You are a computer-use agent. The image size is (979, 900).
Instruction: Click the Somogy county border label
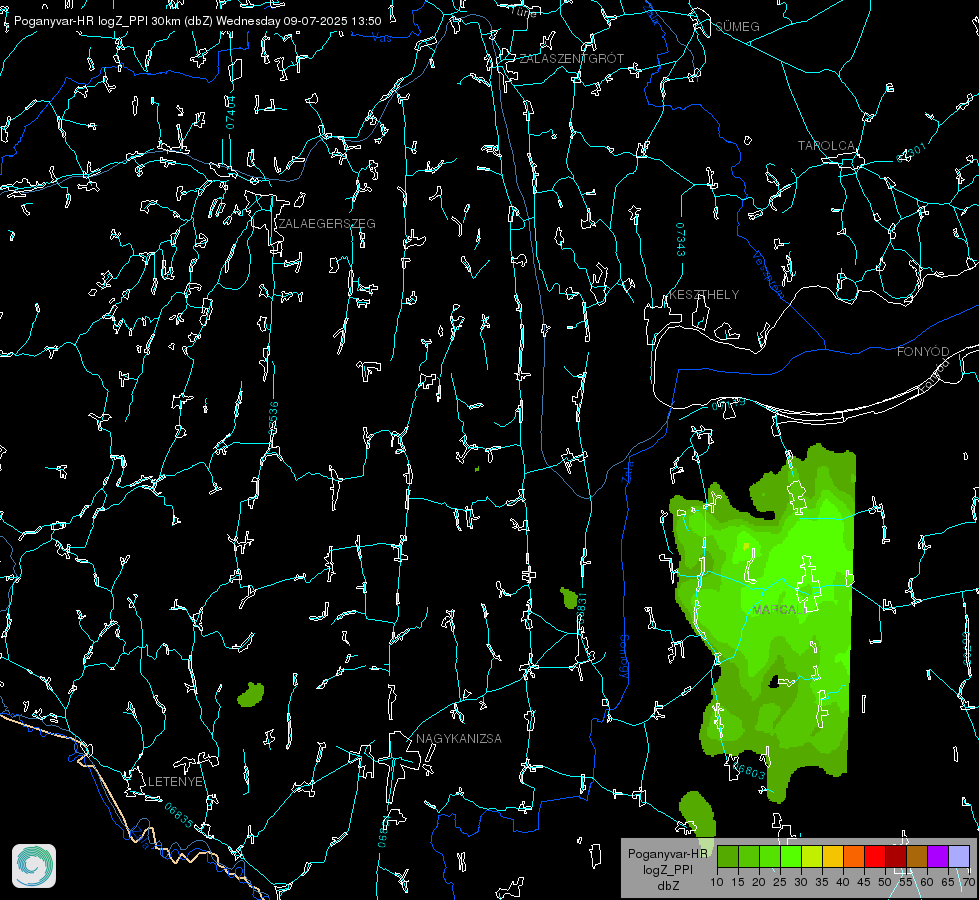click(x=624, y=657)
